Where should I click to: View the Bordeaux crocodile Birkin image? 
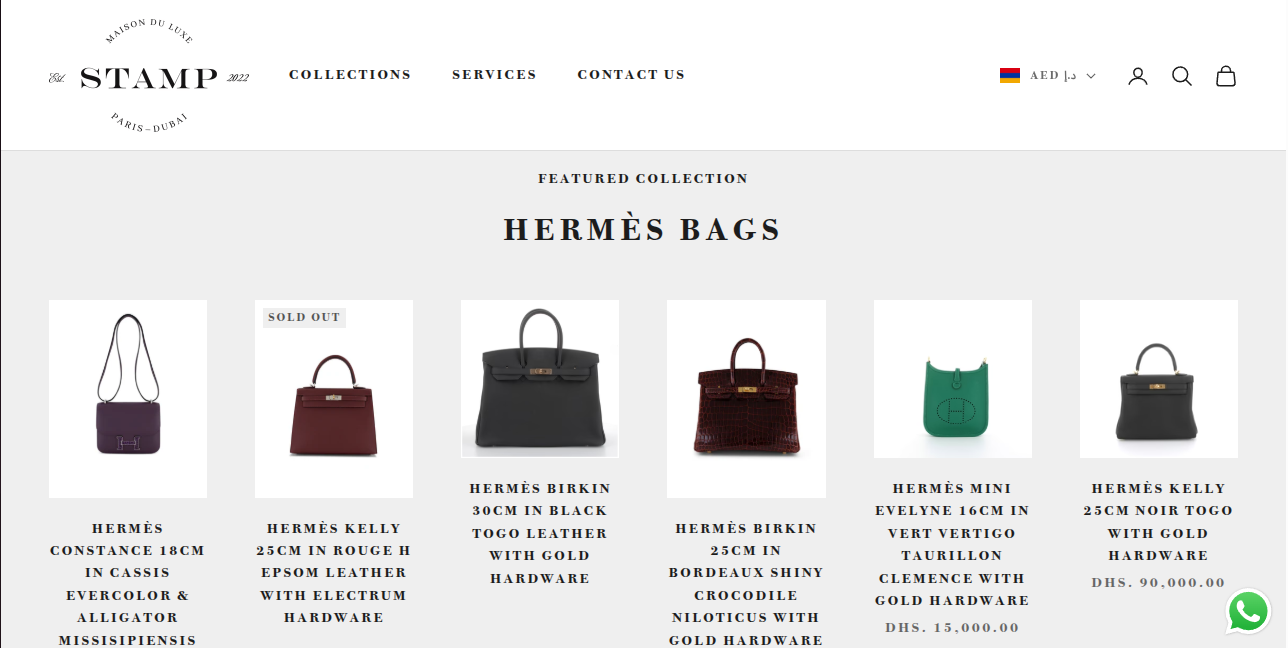(746, 399)
